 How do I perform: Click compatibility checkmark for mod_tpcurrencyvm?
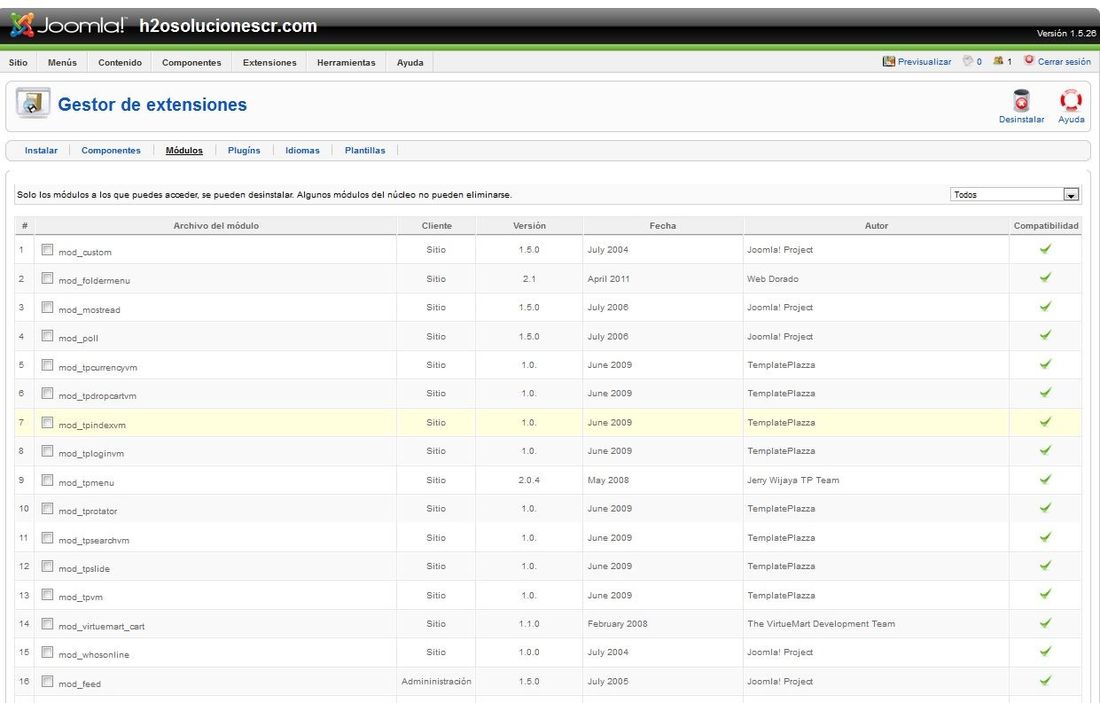[x=1045, y=363]
